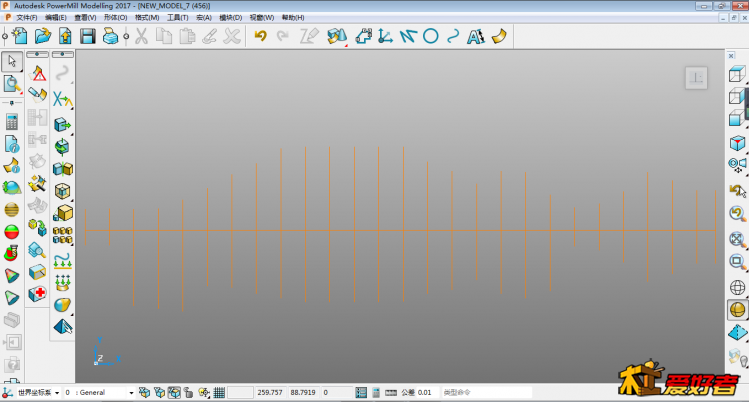Open the 编辑(E) menu
This screenshot has width=749, height=402.
pos(56,18)
